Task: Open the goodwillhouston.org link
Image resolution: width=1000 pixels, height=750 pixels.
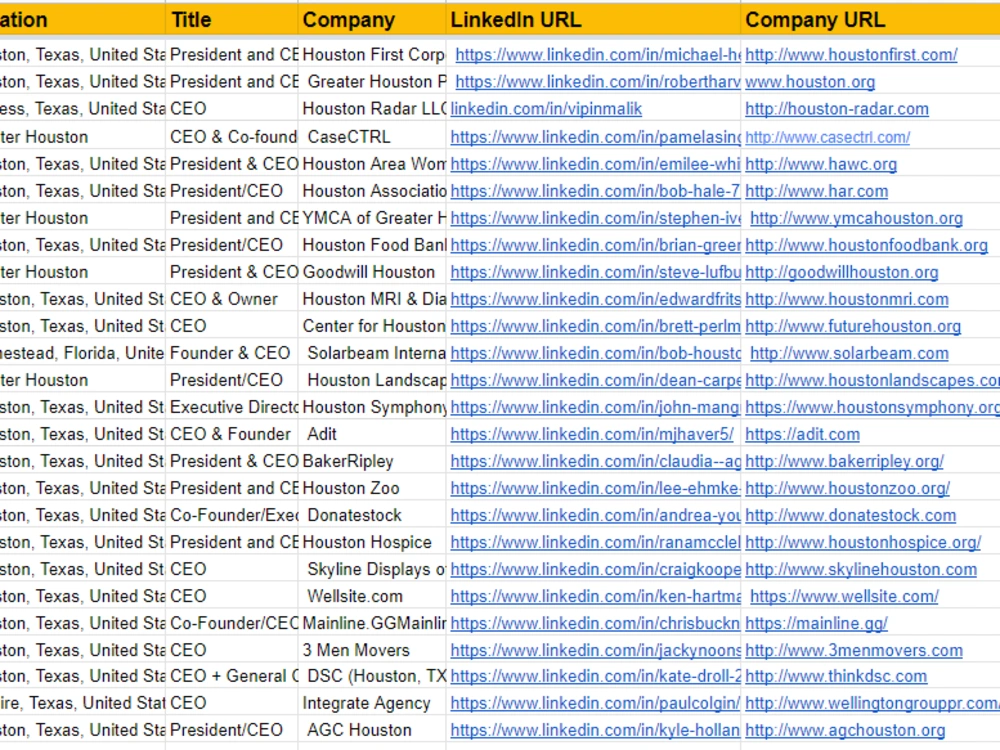Action: click(841, 272)
